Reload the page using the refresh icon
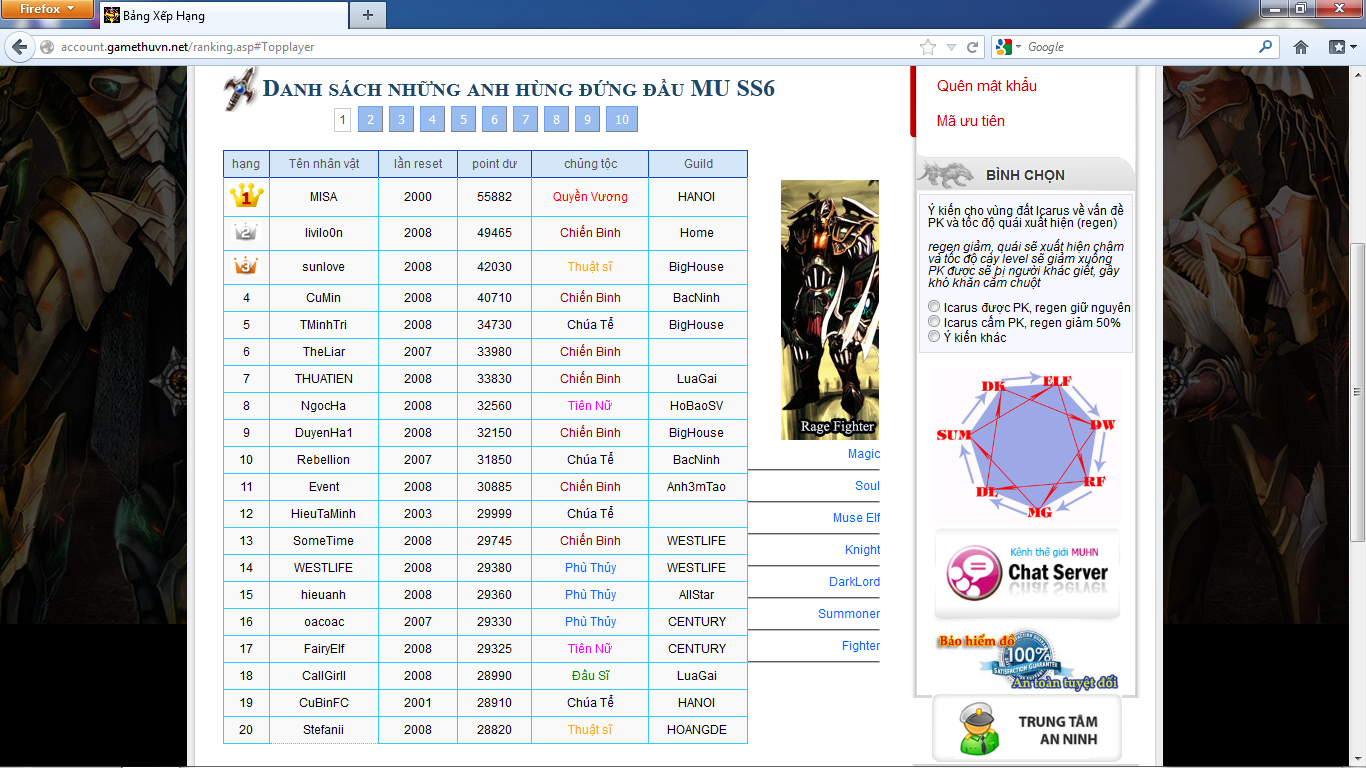The height and width of the screenshot is (768, 1366). [972, 47]
